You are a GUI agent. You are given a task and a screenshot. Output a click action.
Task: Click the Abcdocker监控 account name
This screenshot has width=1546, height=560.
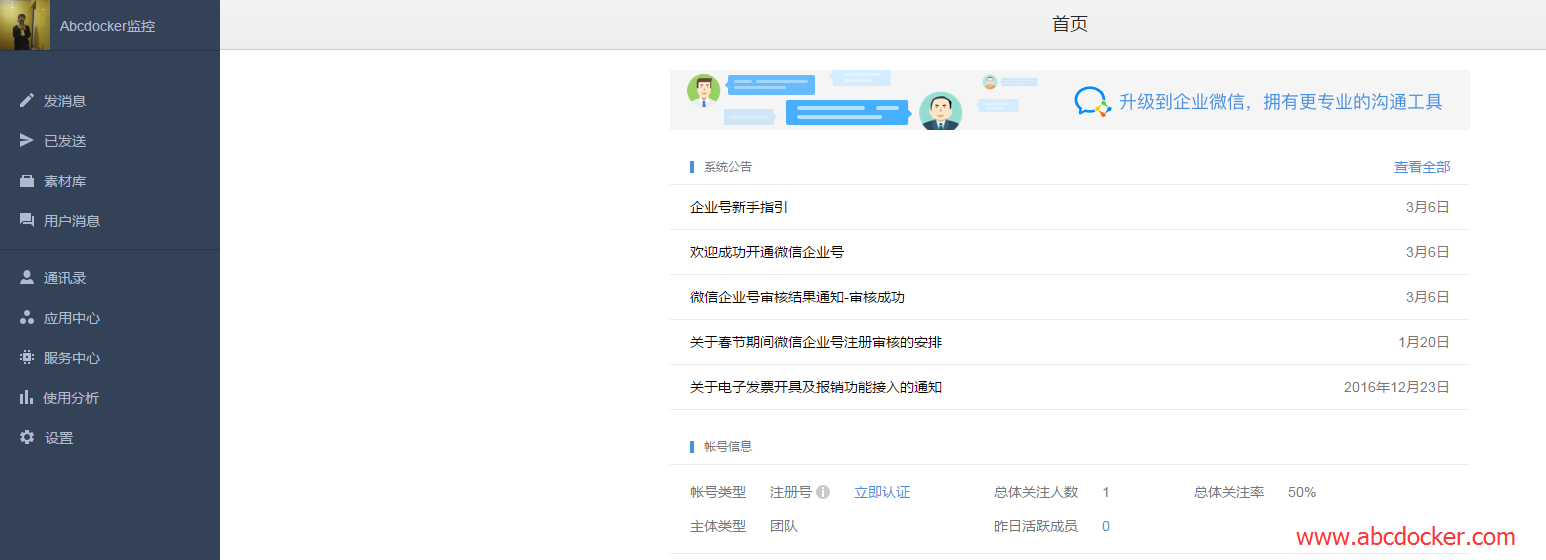pos(108,26)
